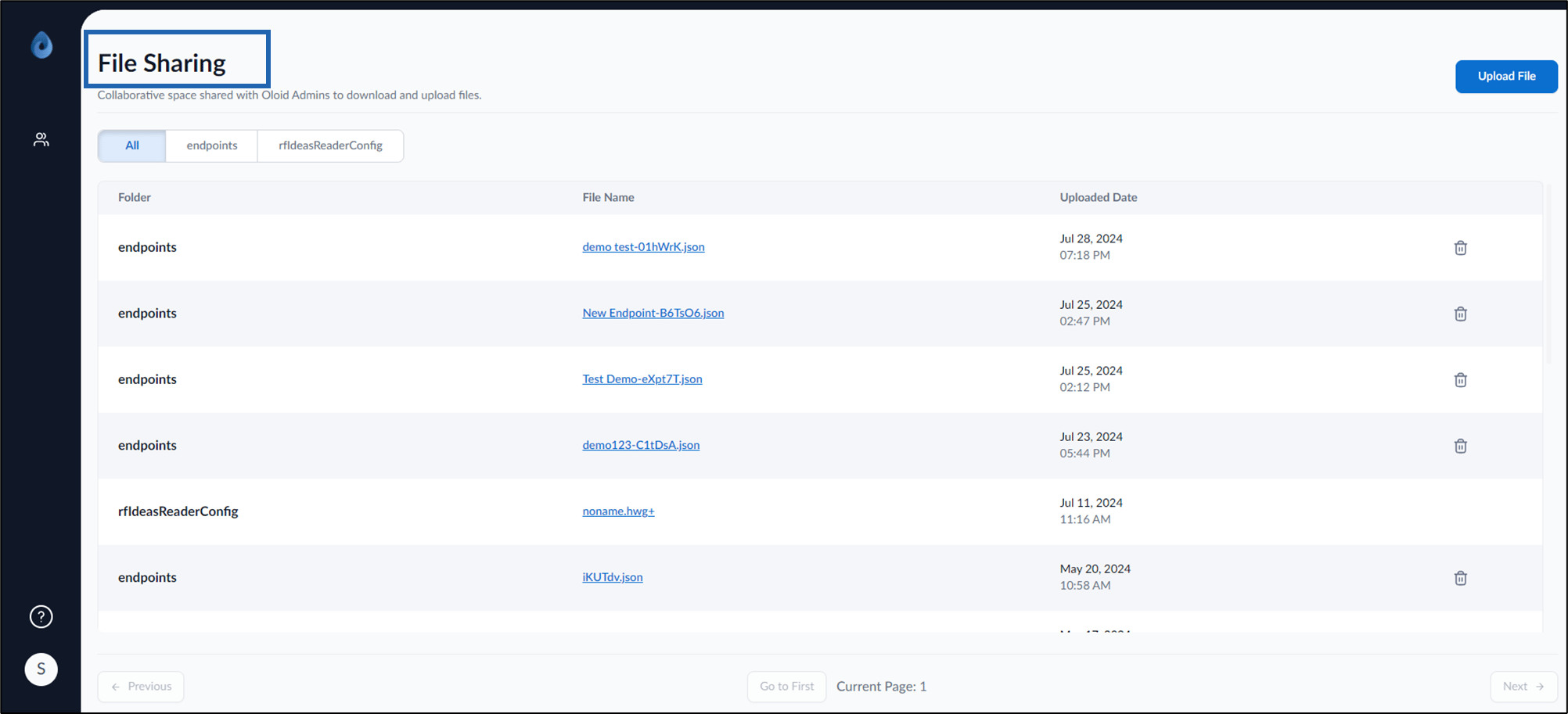The height and width of the screenshot is (714, 1568).
Task: Delete iKUTdv.json with trash icon
Action: pyautogui.click(x=1460, y=578)
